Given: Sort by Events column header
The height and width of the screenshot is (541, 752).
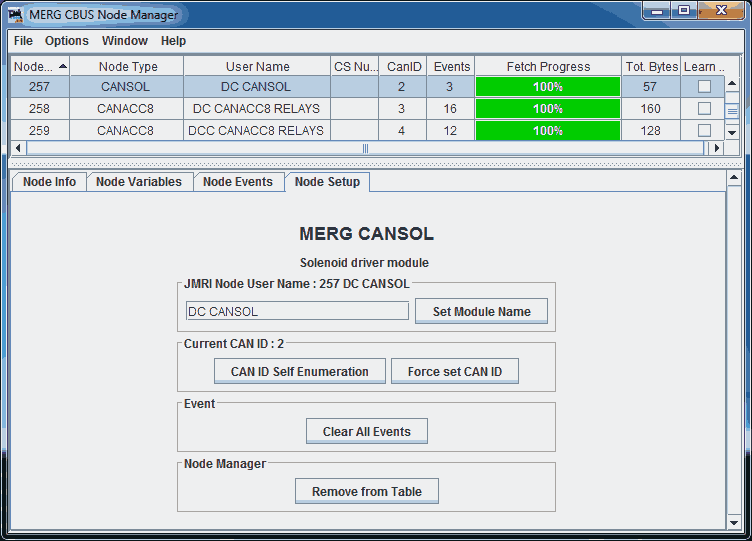Looking at the screenshot, I should (x=451, y=66).
